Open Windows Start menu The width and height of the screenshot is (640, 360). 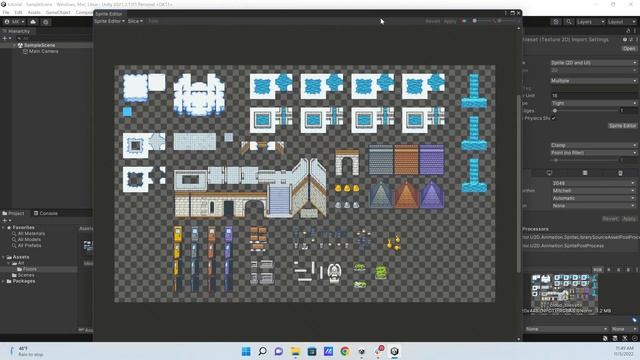pyautogui.click(x=246, y=351)
